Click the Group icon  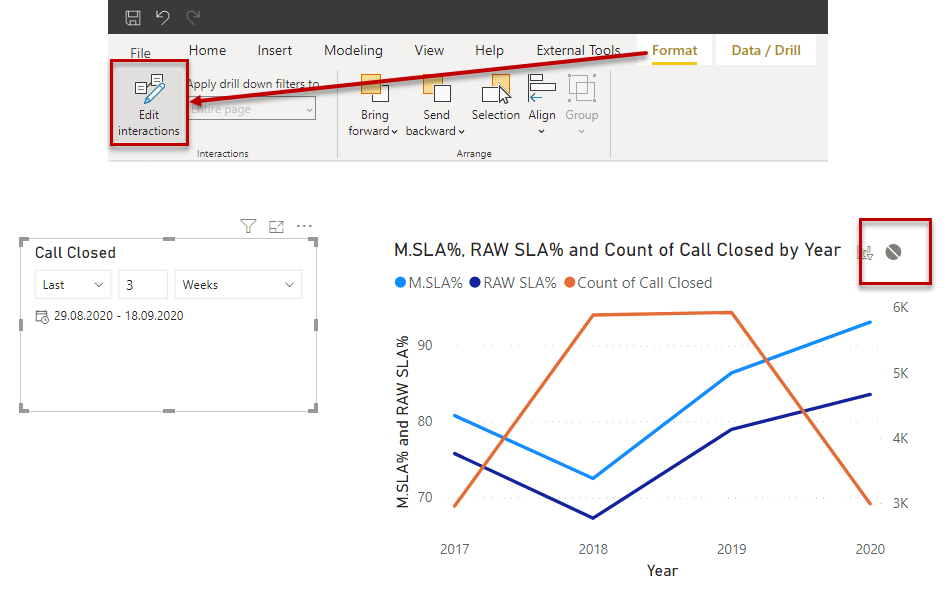point(582,88)
